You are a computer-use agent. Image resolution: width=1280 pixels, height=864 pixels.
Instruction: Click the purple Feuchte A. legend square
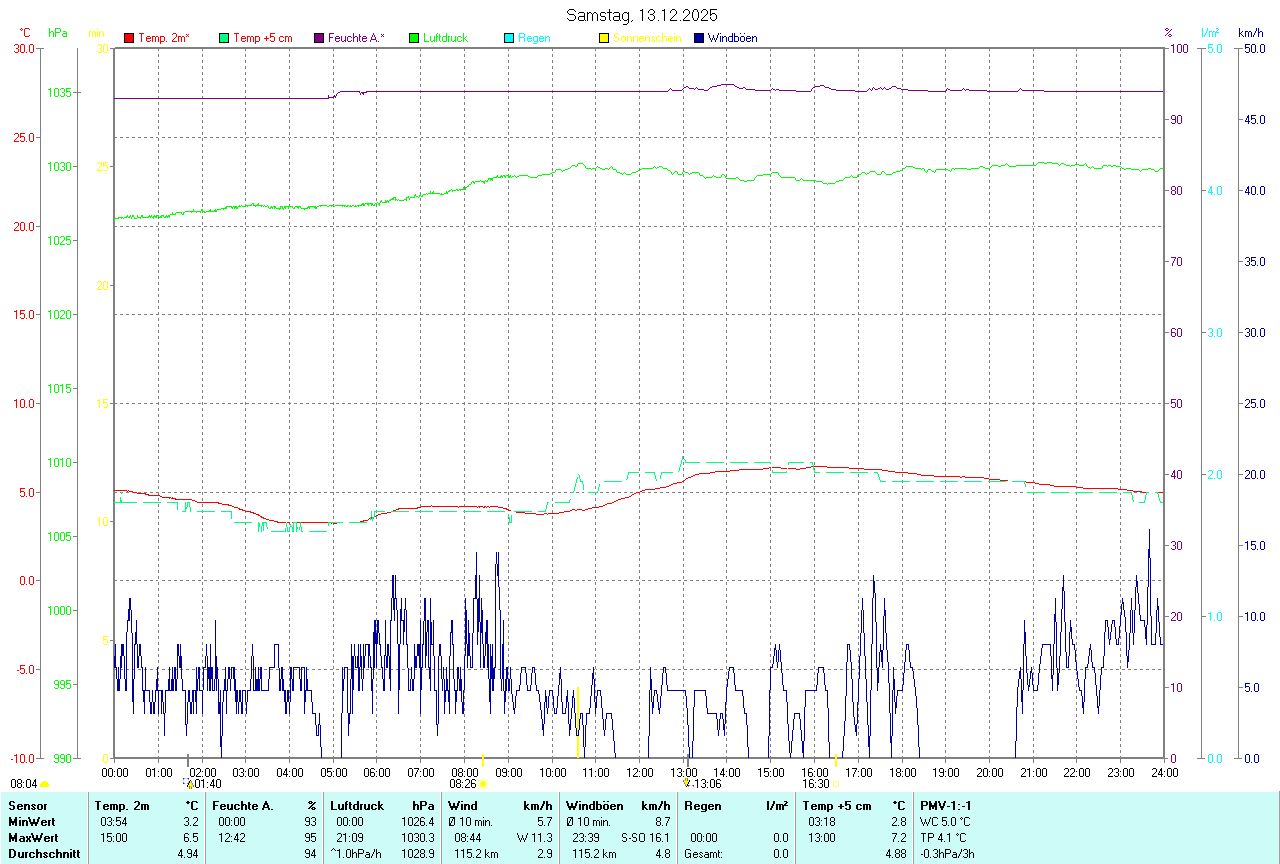point(319,38)
